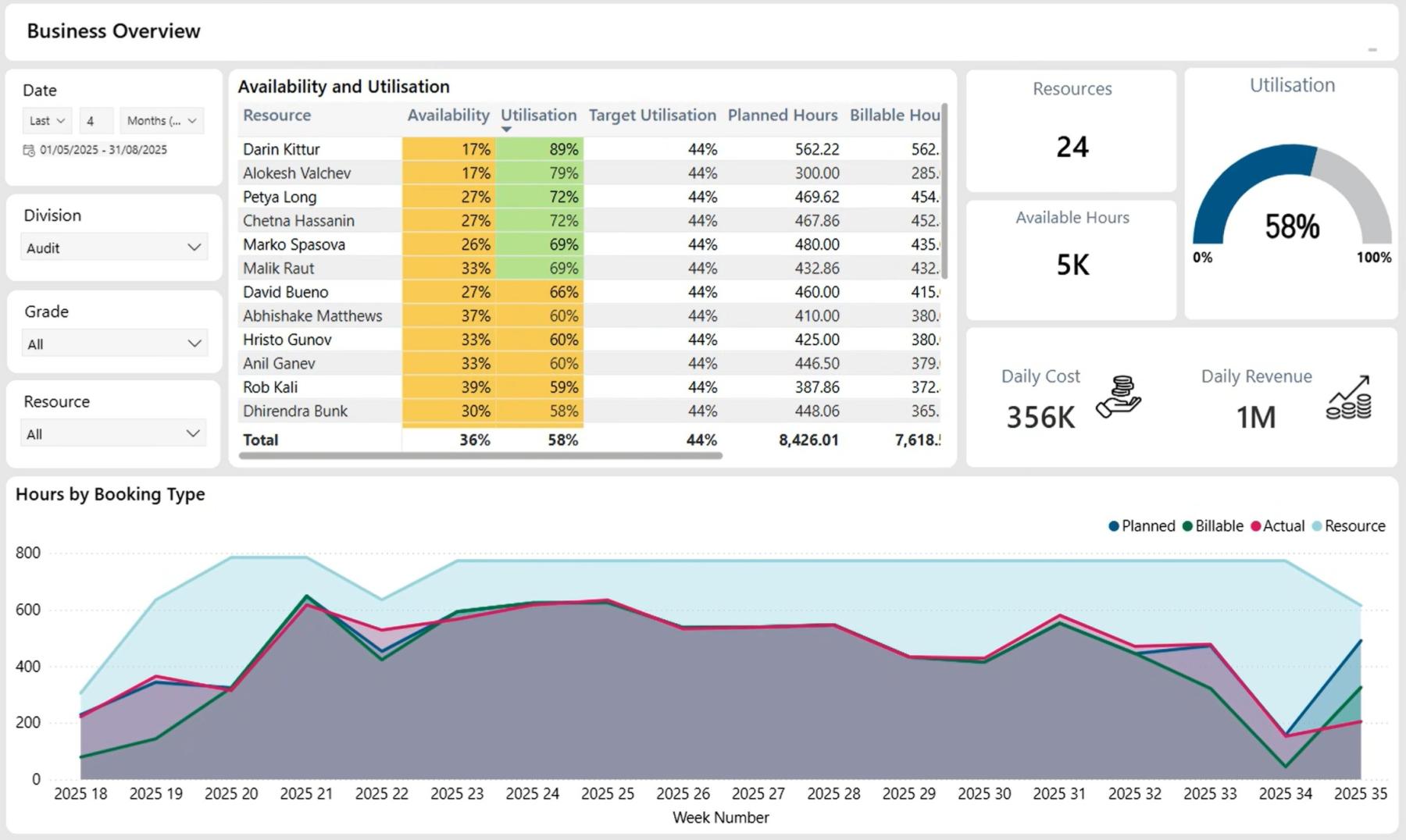Select the Resources card showing 24
1406x840 pixels.
(1071, 133)
